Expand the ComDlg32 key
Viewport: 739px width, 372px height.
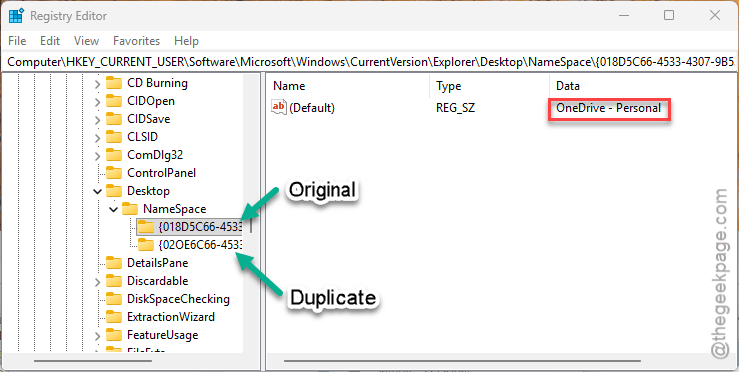click(97, 156)
